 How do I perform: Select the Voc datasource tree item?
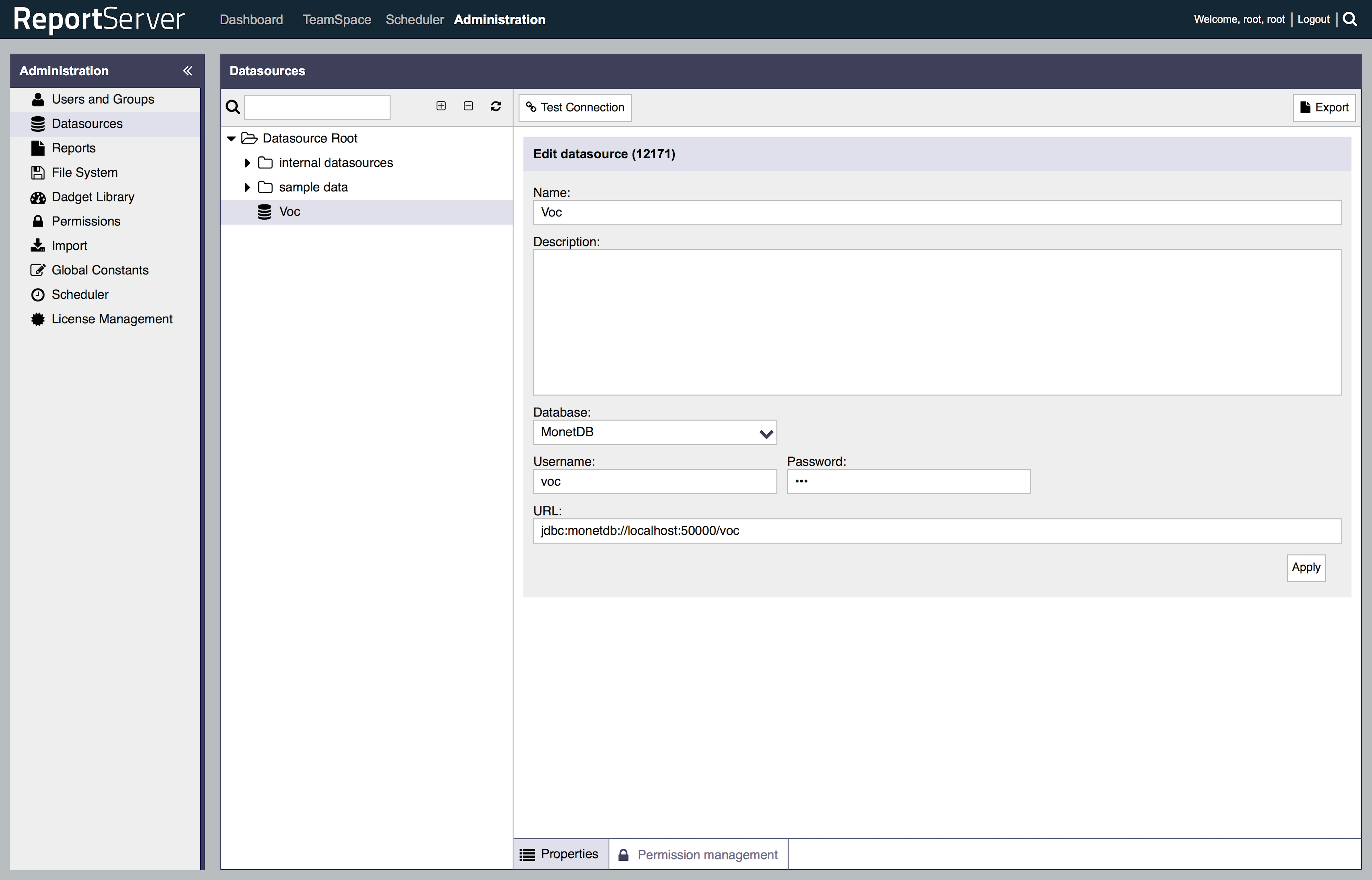coord(289,212)
